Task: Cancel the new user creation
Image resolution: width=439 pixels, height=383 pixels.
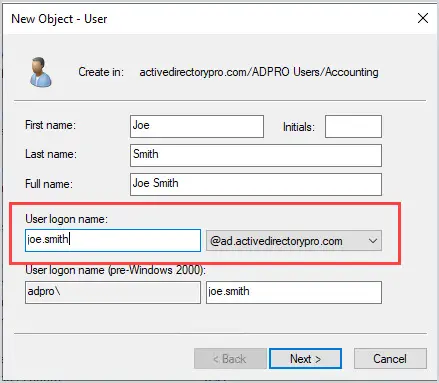Action: 390,359
